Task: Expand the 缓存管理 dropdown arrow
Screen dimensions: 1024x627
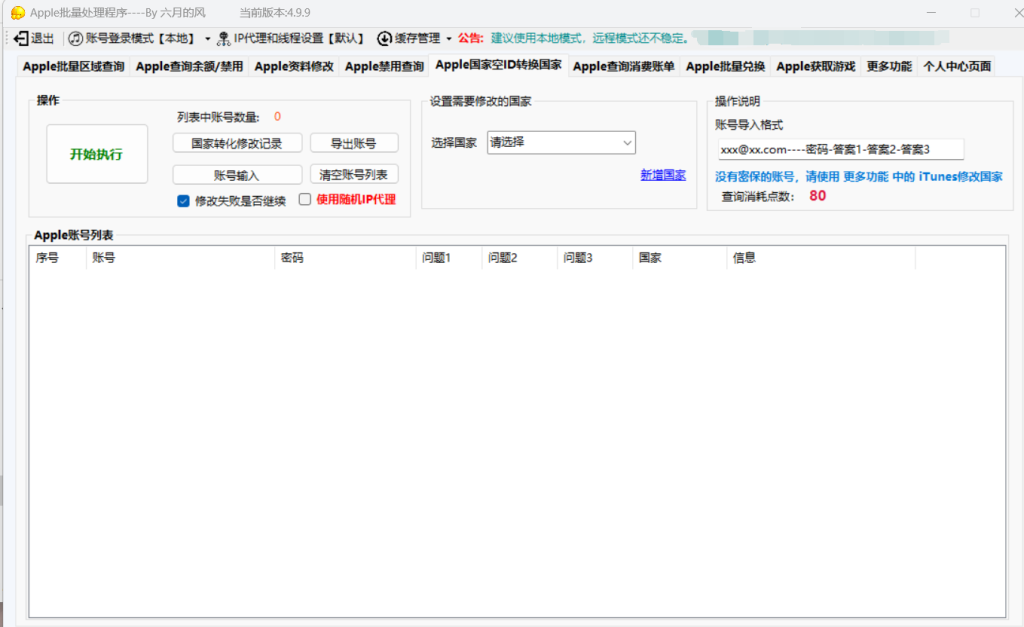Action: pyautogui.click(x=449, y=39)
